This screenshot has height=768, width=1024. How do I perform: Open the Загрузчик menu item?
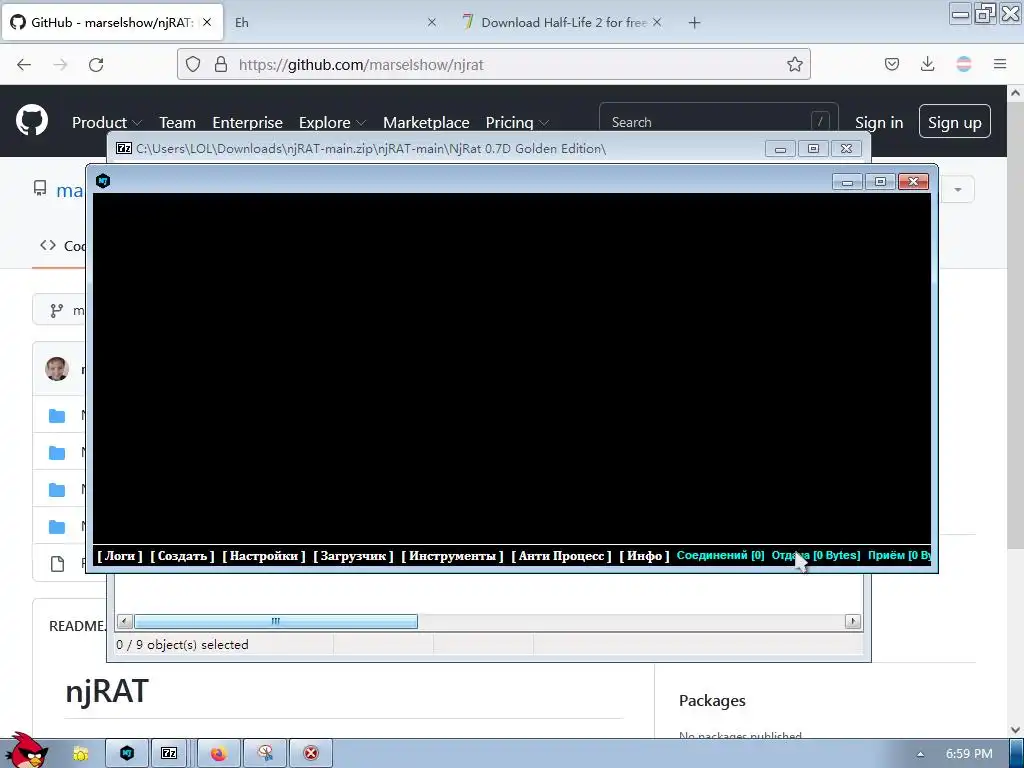tap(353, 556)
